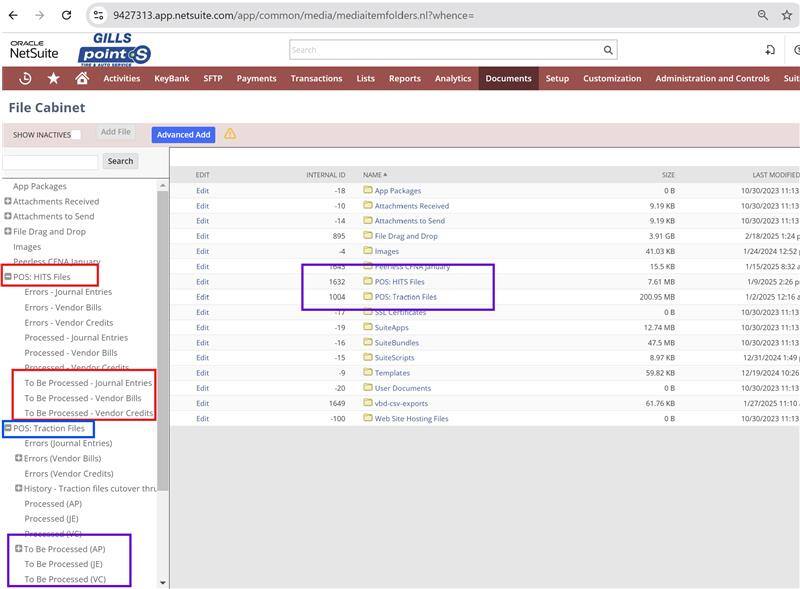The image size is (800, 589).
Task: Click the global Search input field
Action: (446, 50)
